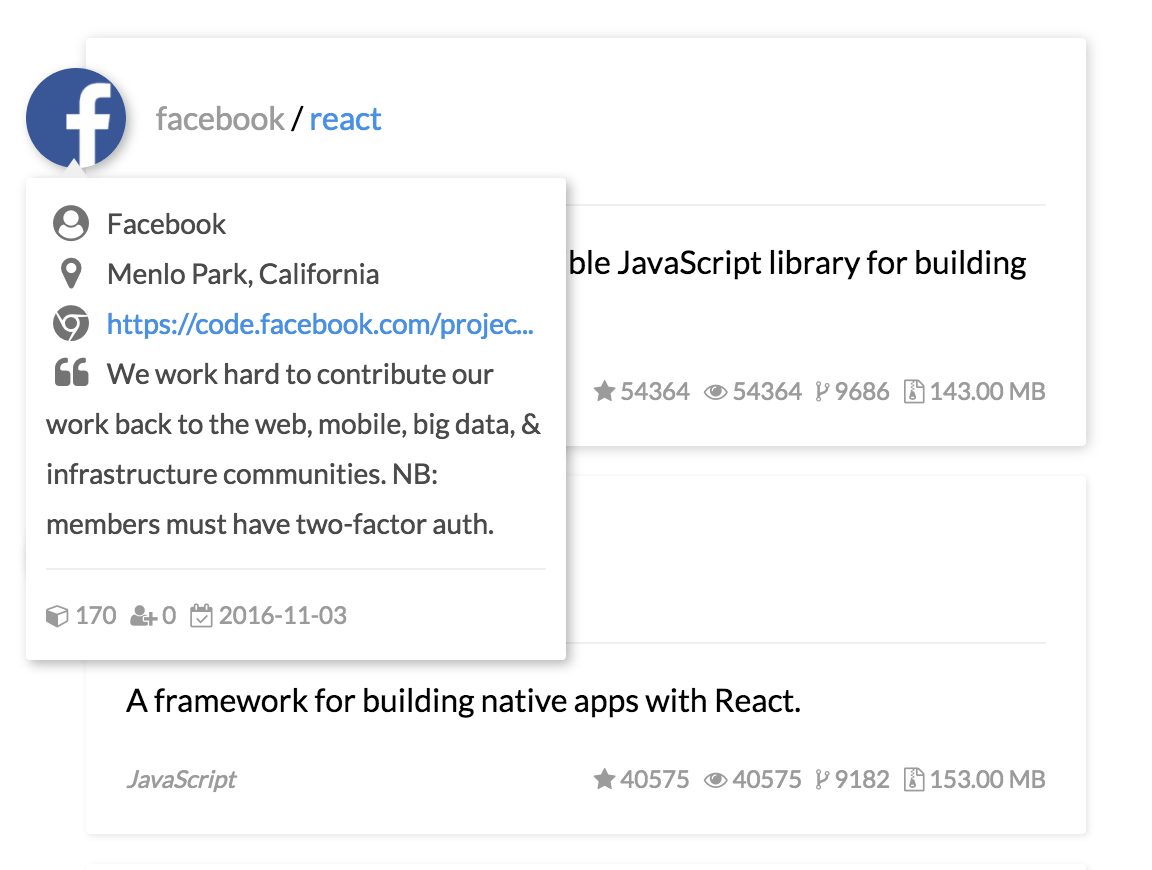Image resolution: width=1152 pixels, height=870 pixels.
Task: Click the '153.00 MB' size value
Action: click(987, 779)
